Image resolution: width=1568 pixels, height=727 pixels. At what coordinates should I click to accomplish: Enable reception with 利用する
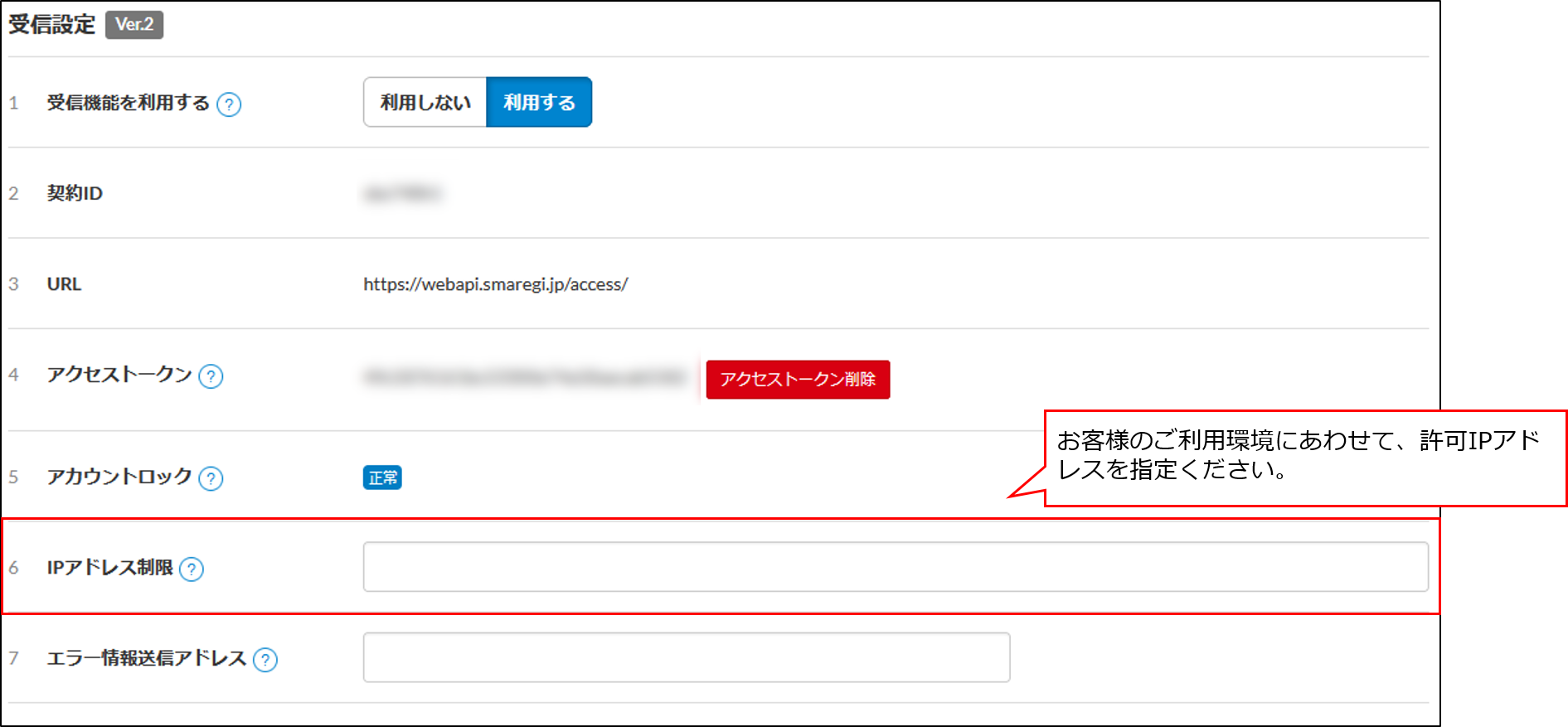(x=539, y=103)
